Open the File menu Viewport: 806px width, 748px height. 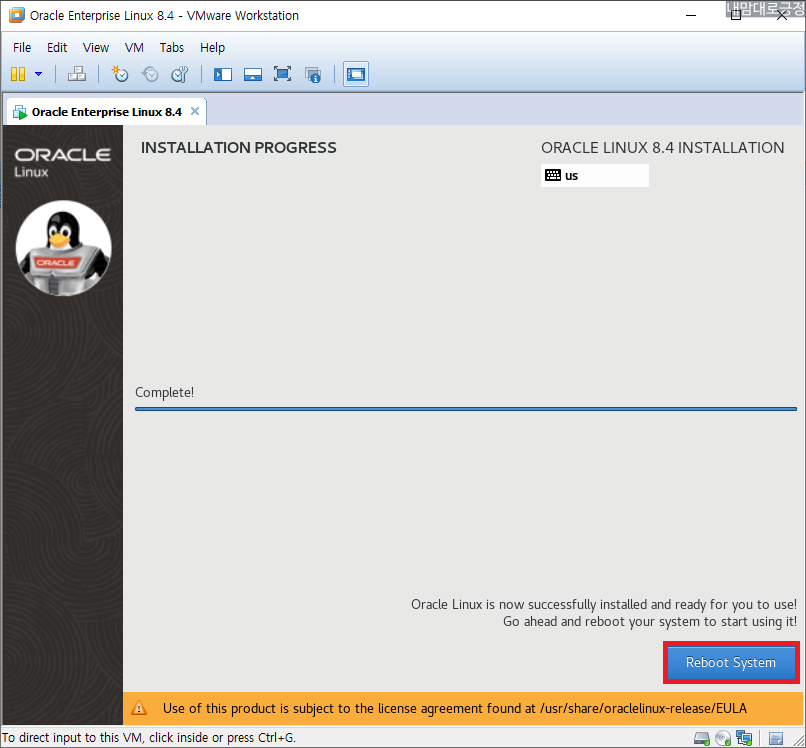coord(22,48)
